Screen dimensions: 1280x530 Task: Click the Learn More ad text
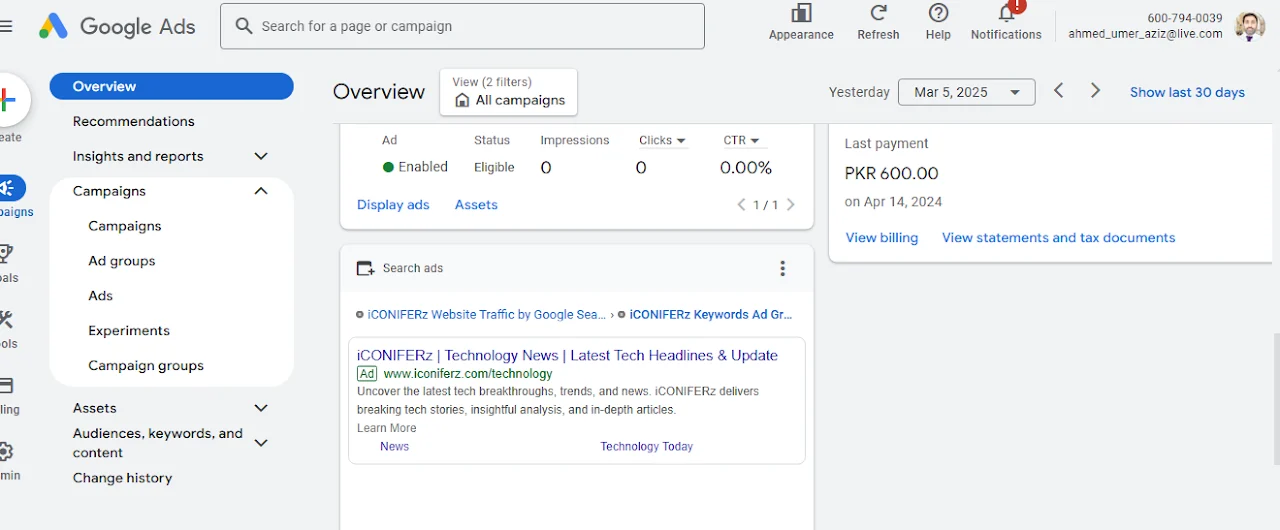tap(386, 428)
